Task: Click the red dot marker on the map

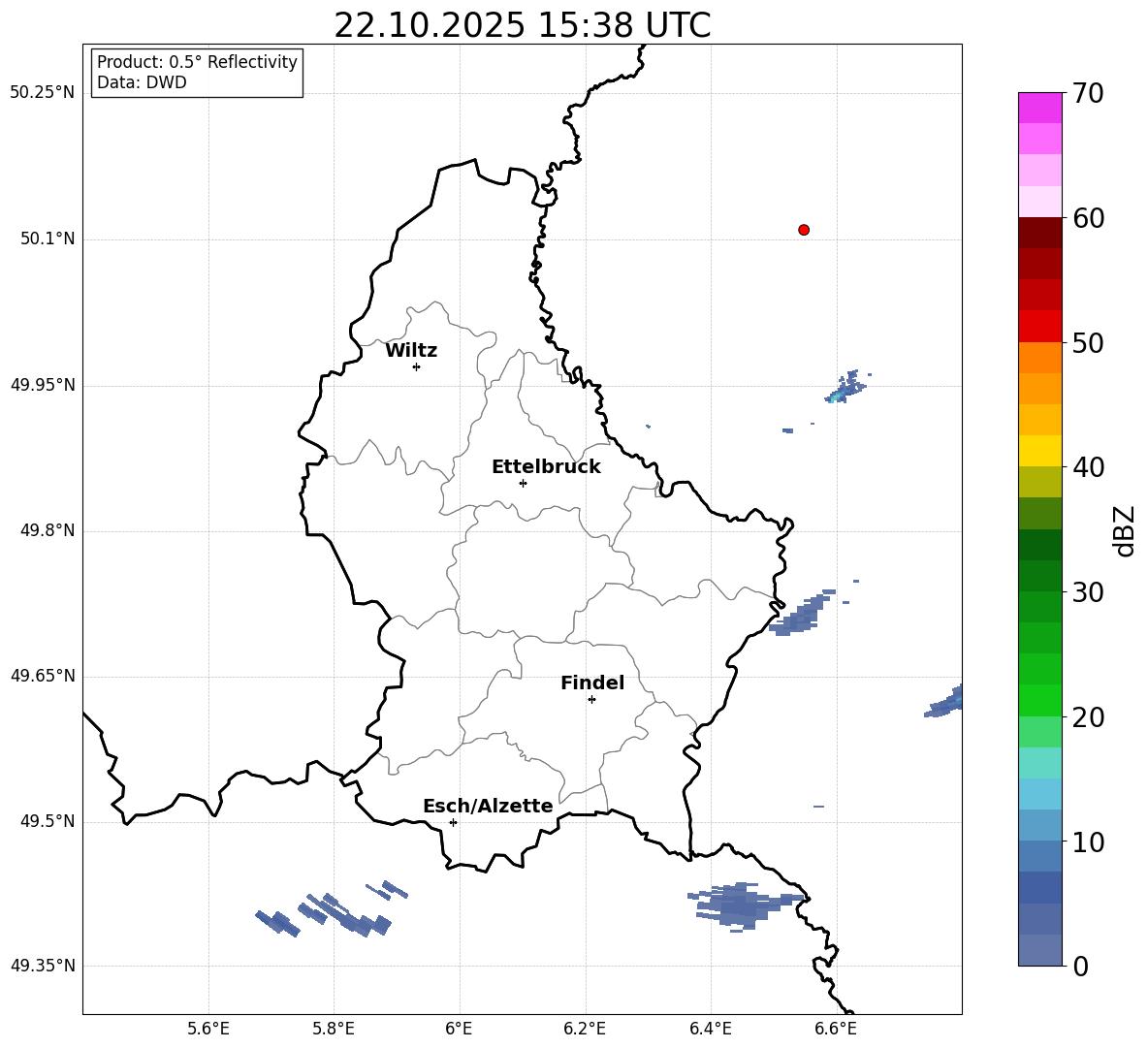Action: point(804,230)
